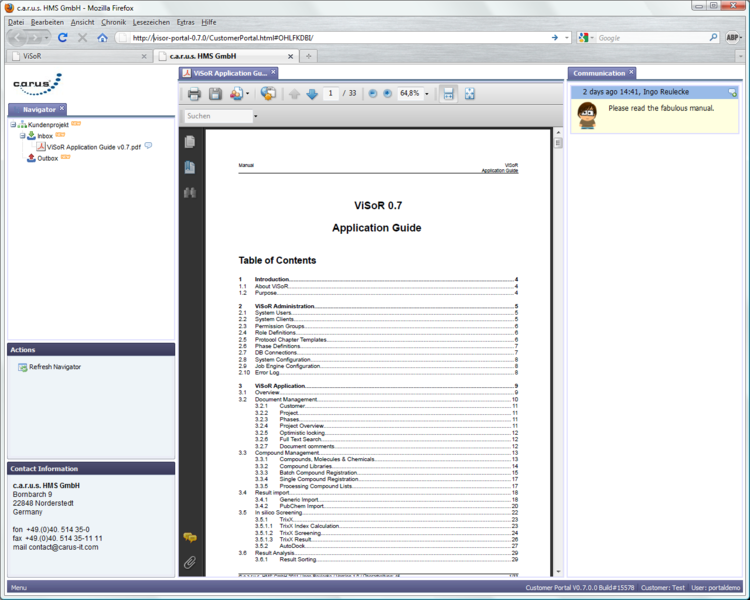
Task: Open the address bar history dropdown
Action: pos(567,37)
